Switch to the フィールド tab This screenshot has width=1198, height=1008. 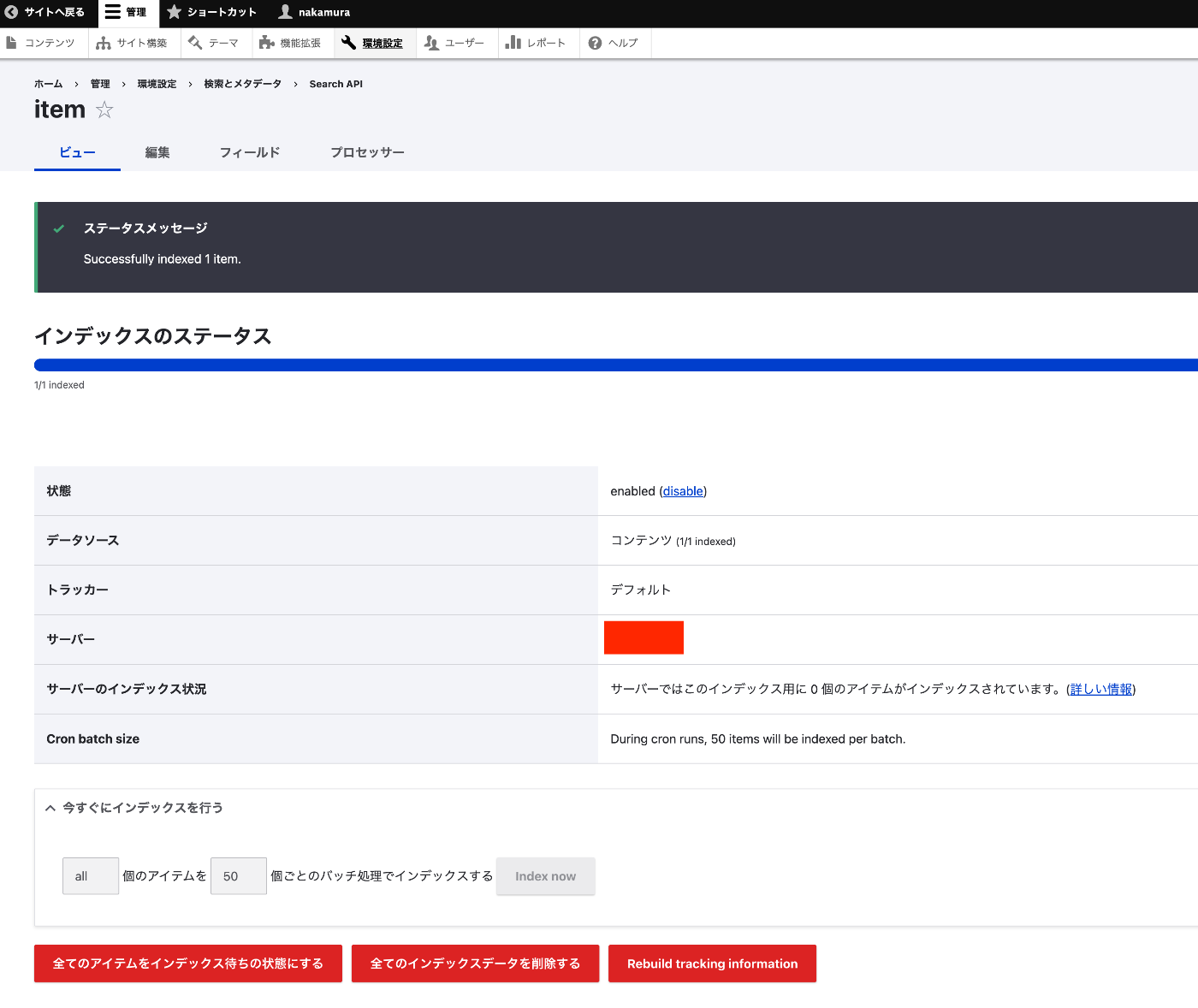pos(249,151)
